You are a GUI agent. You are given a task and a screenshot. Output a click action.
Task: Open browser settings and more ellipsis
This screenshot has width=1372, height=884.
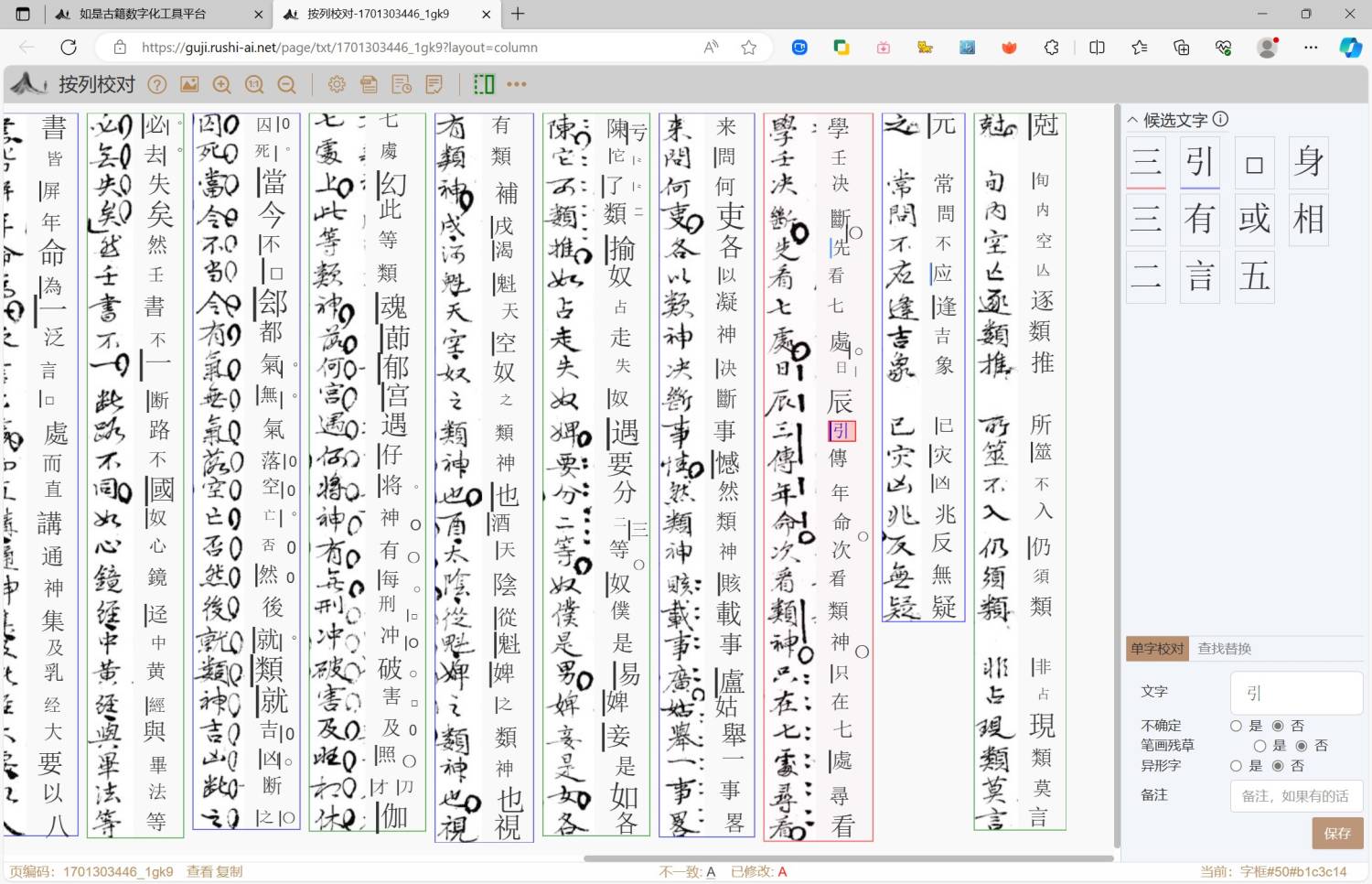1311,48
